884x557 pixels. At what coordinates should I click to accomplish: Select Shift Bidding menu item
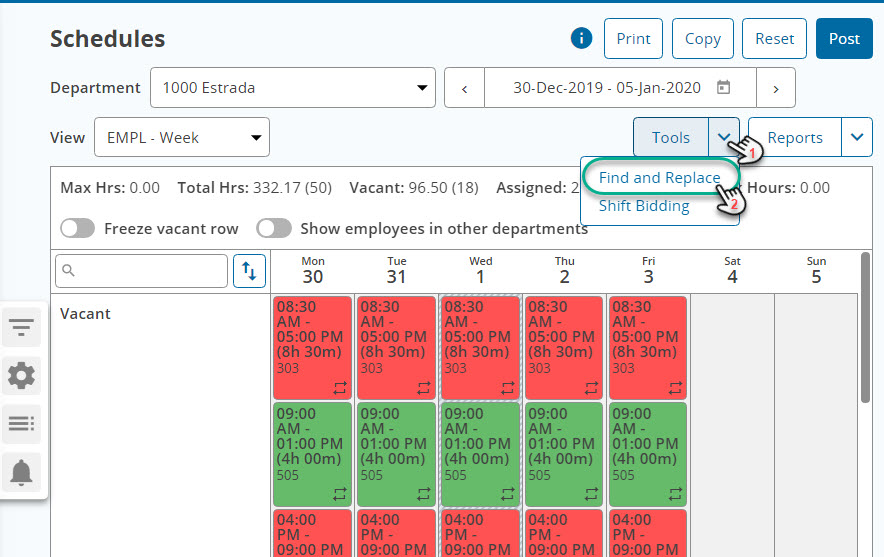pyautogui.click(x=644, y=206)
